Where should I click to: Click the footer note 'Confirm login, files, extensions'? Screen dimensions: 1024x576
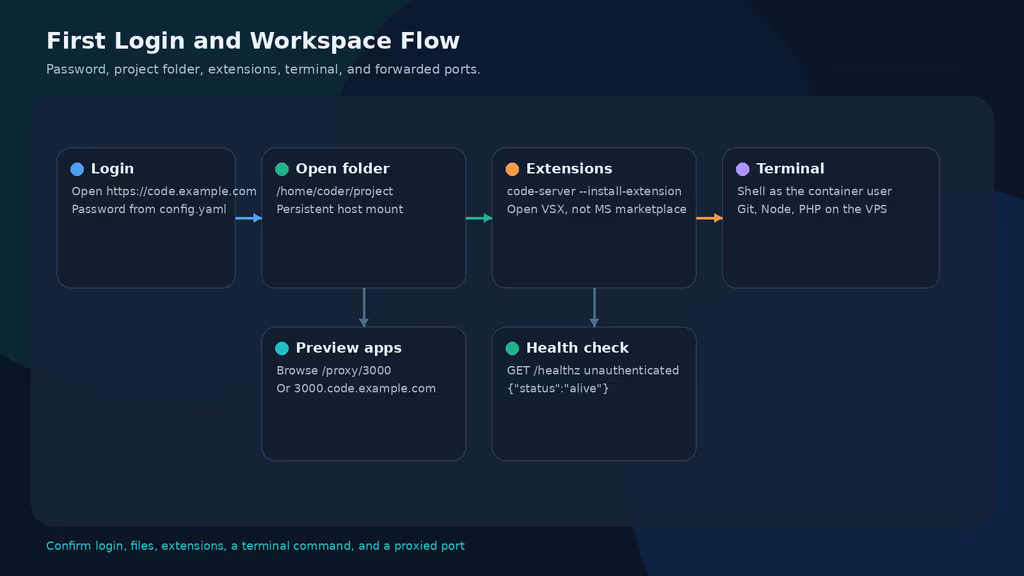coord(255,545)
